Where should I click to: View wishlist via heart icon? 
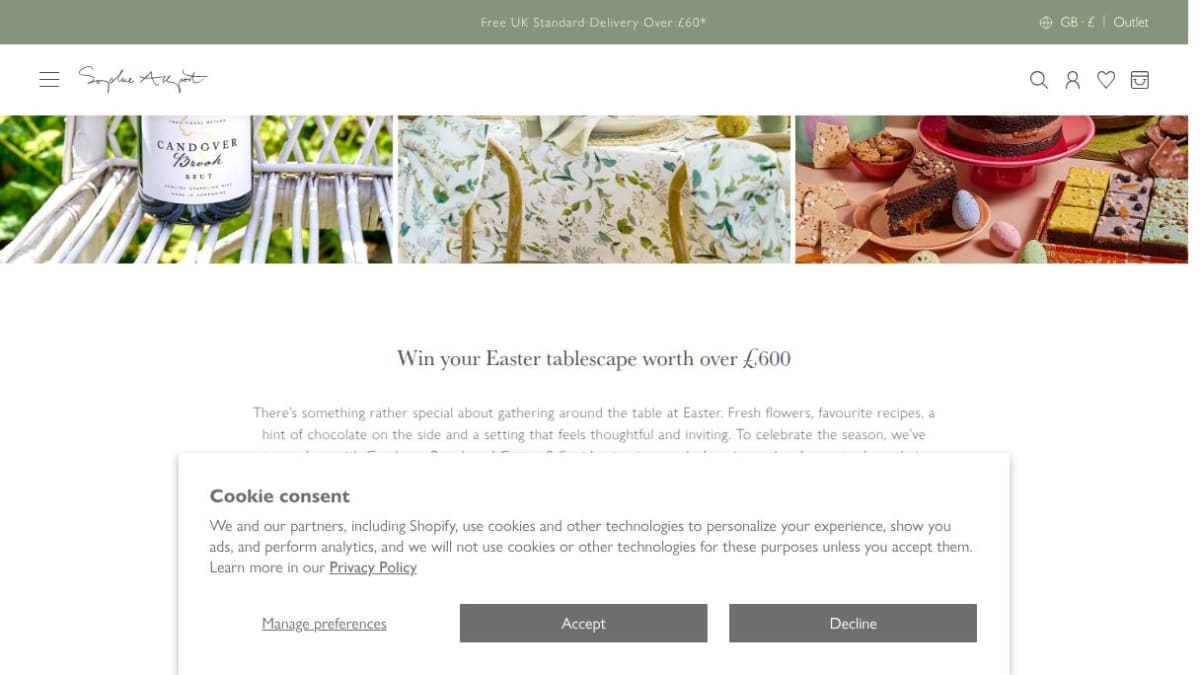coord(1106,80)
